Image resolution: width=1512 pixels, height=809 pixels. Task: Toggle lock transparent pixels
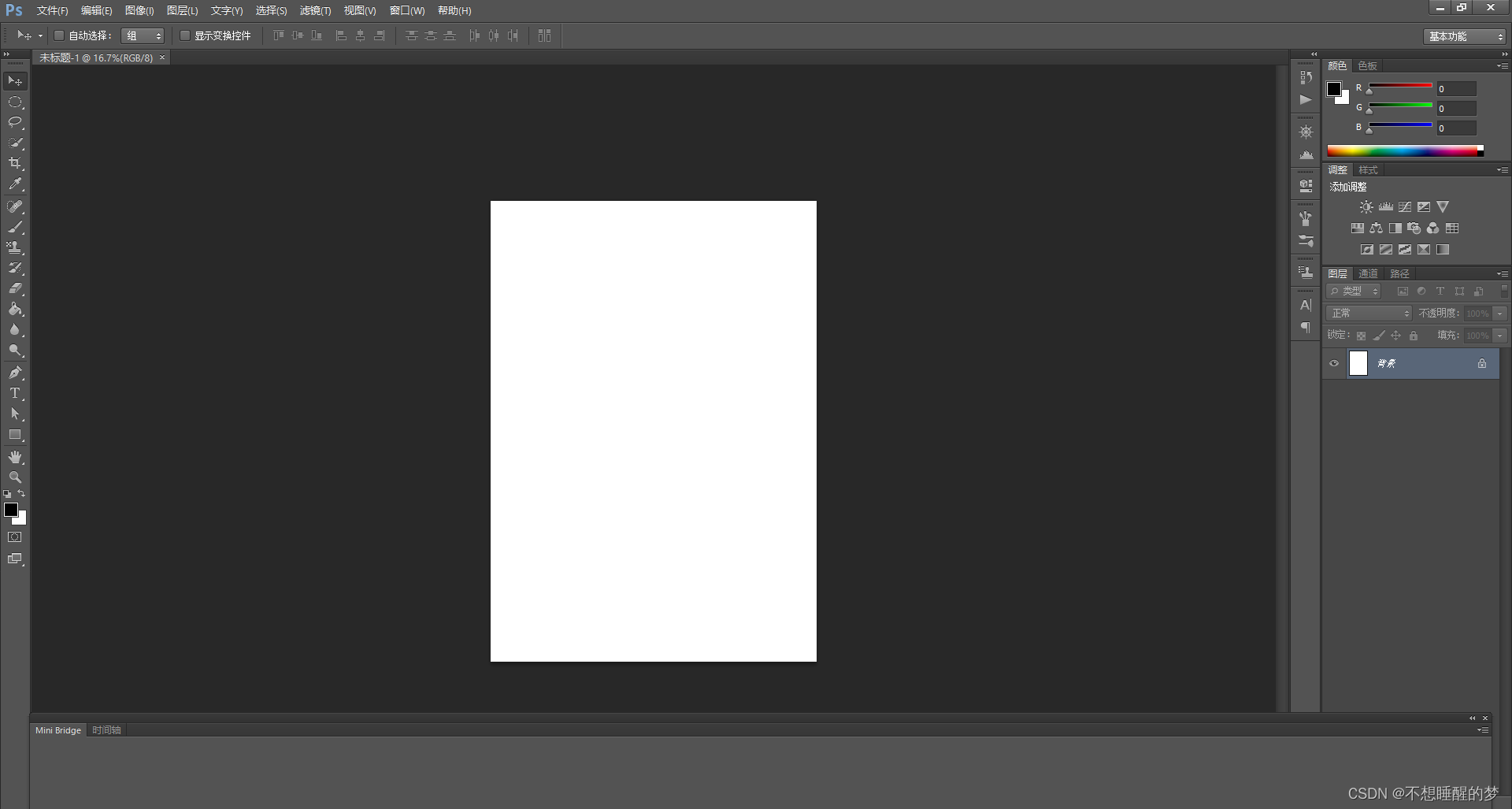click(x=1361, y=336)
